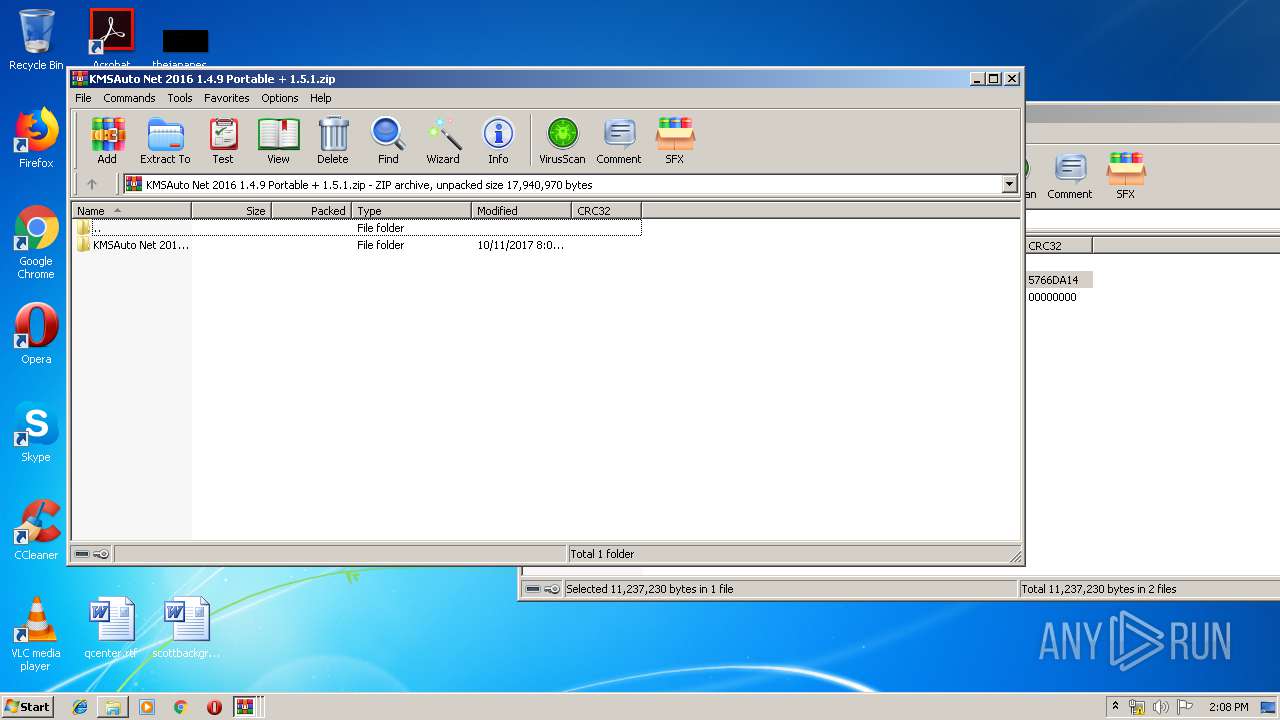Open Firefox desktop shortcut
This screenshot has height=720, width=1280.
[x=36, y=138]
